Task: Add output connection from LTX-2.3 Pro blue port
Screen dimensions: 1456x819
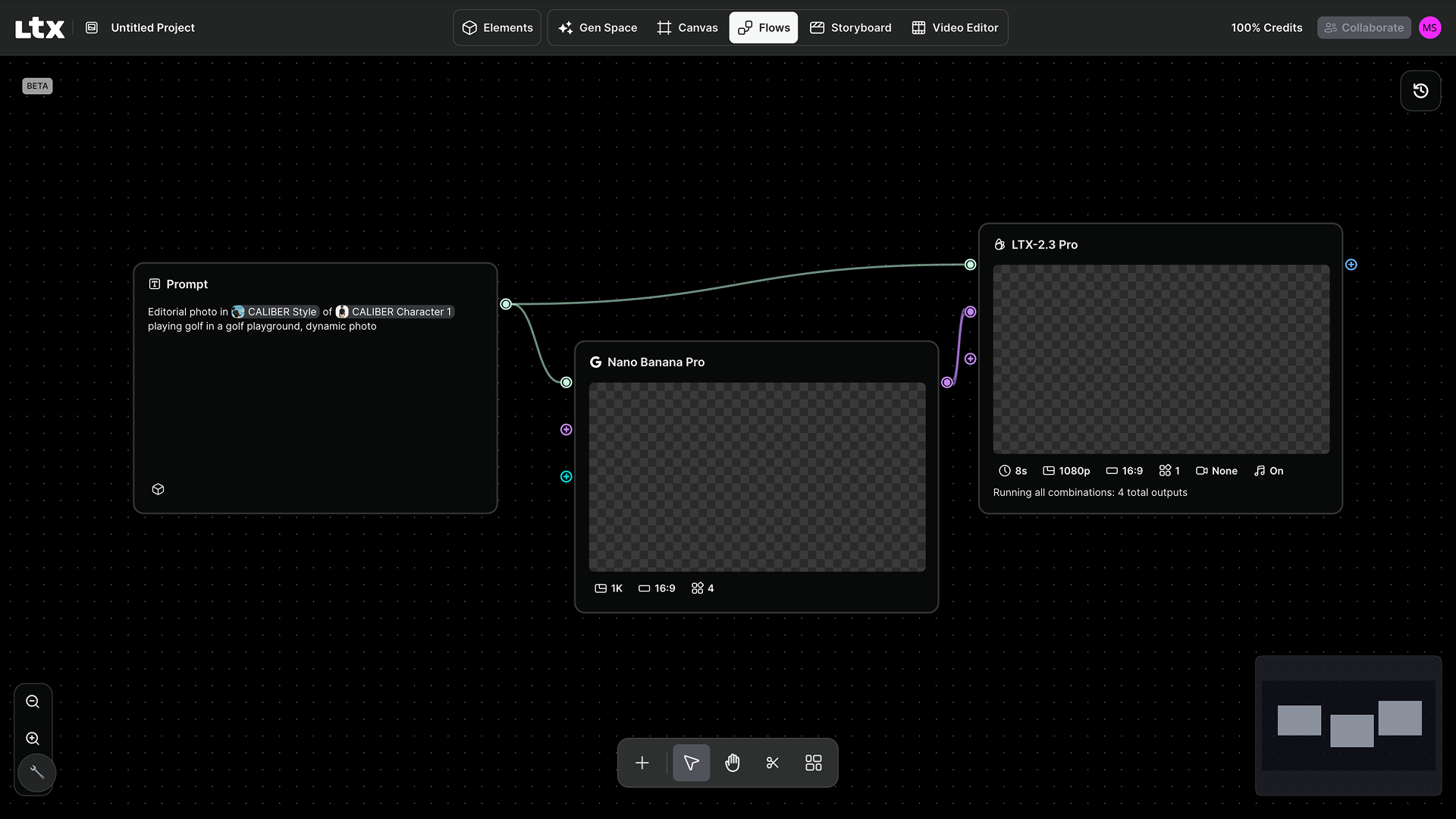Action: (x=1351, y=265)
